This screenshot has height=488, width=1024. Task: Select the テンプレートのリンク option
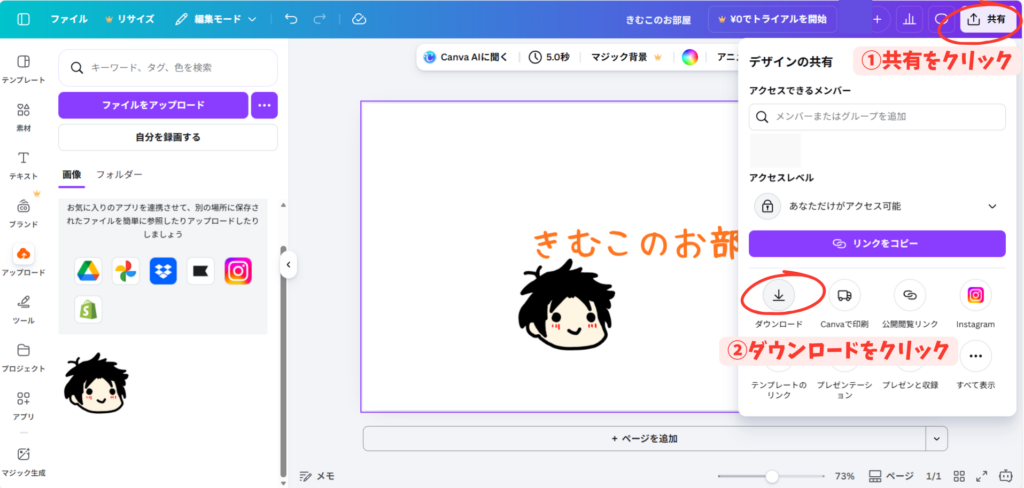tap(778, 390)
